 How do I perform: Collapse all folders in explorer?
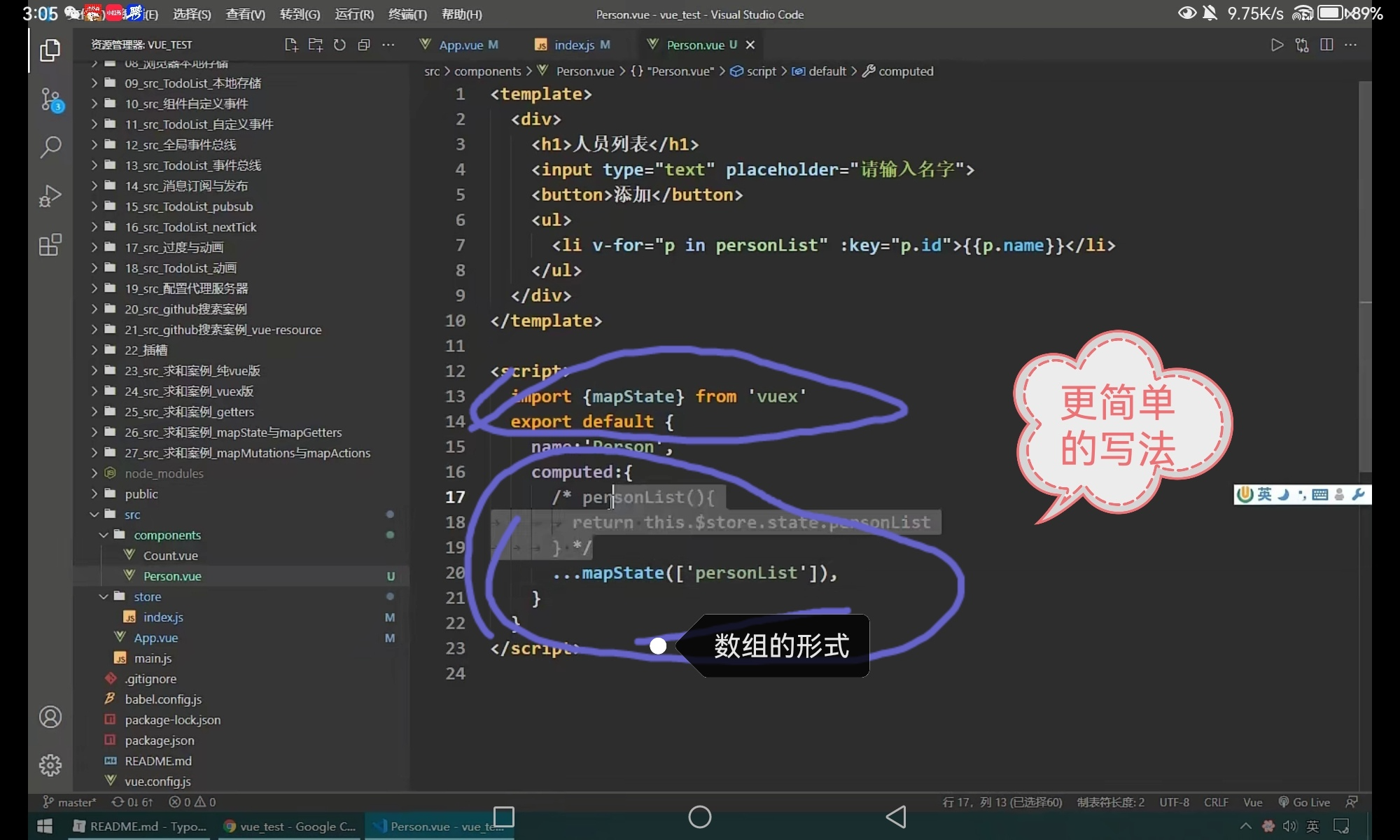(x=364, y=45)
